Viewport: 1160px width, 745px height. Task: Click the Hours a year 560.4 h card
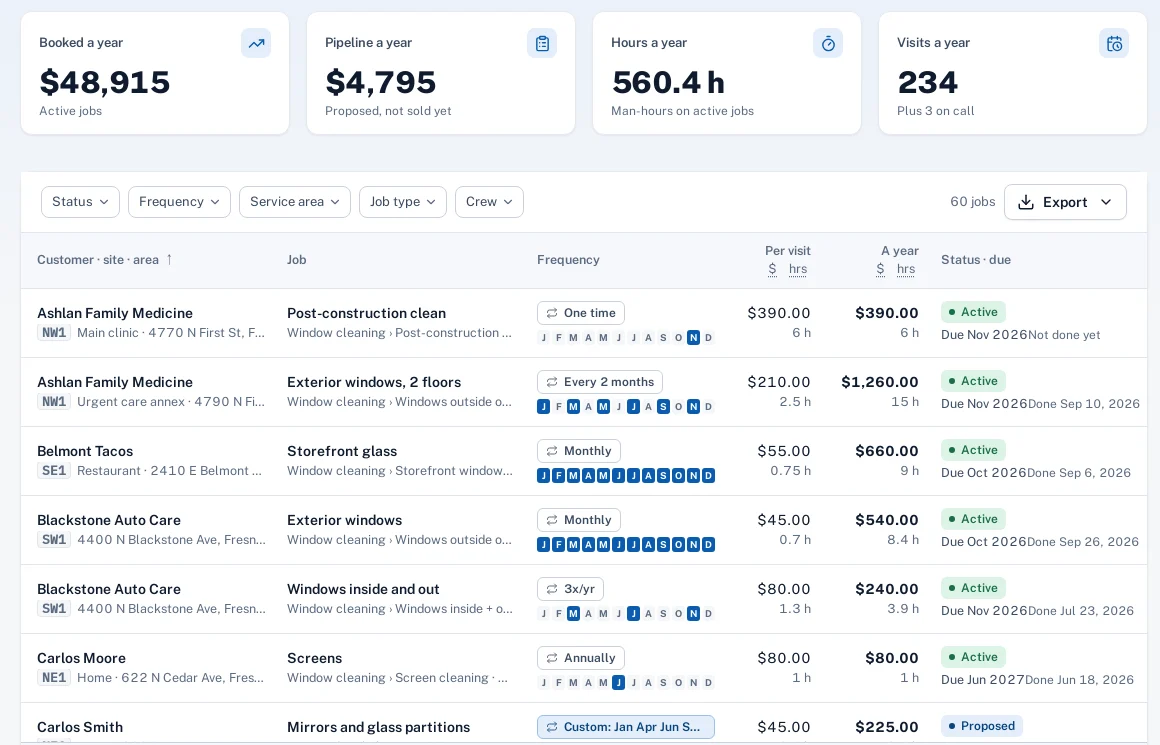coord(726,73)
